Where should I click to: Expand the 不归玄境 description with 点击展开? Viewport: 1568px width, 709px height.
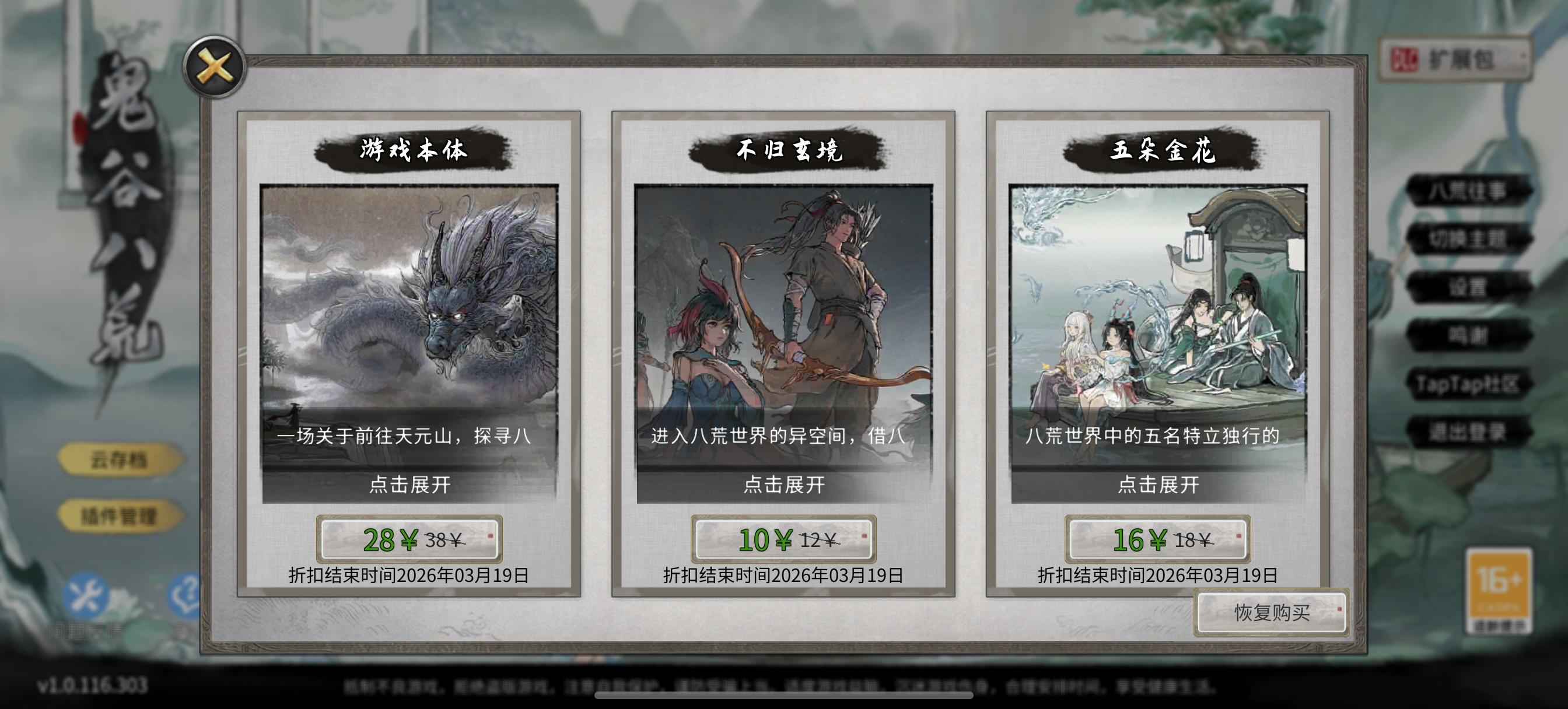[x=784, y=485]
